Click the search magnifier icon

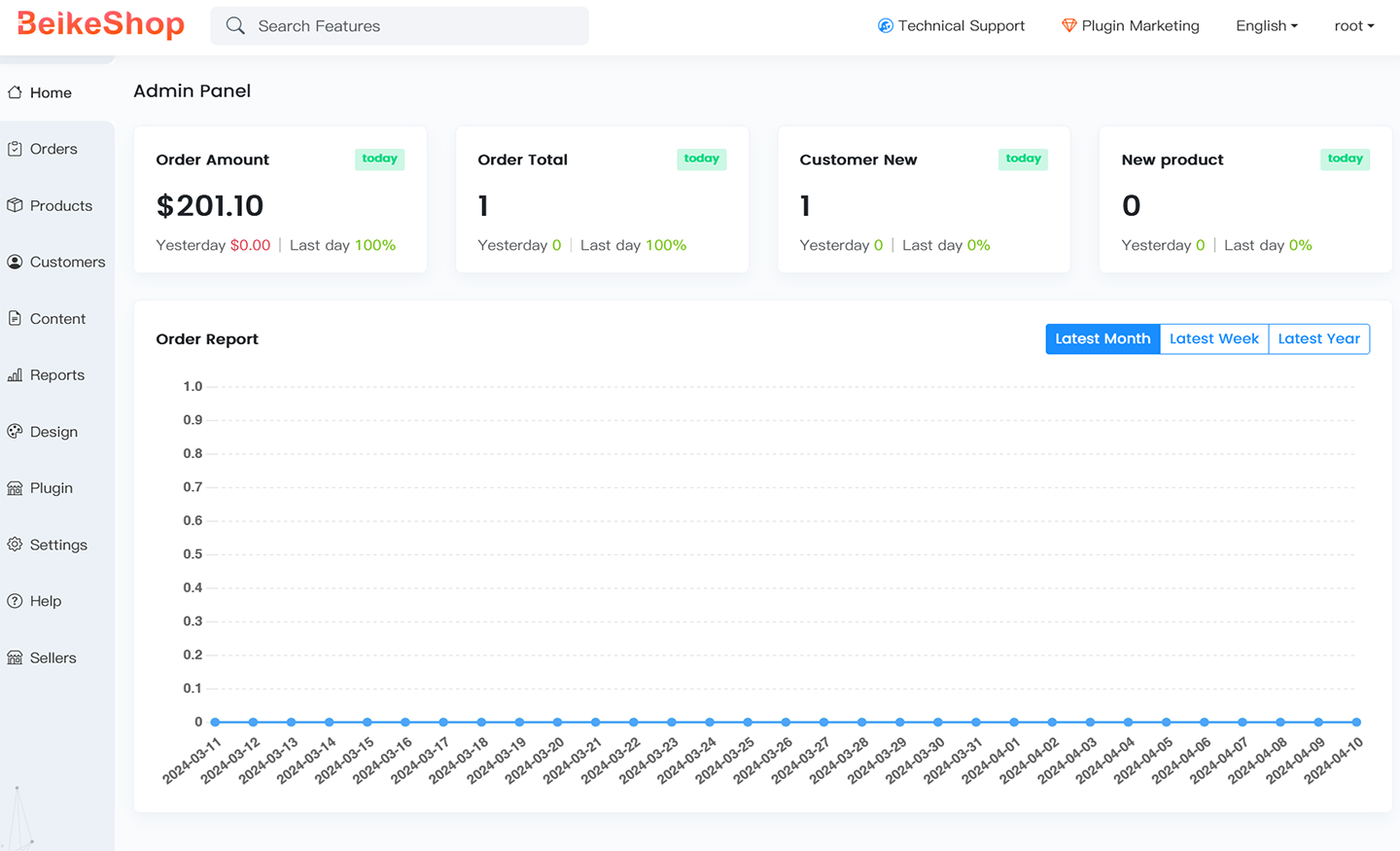235,25
